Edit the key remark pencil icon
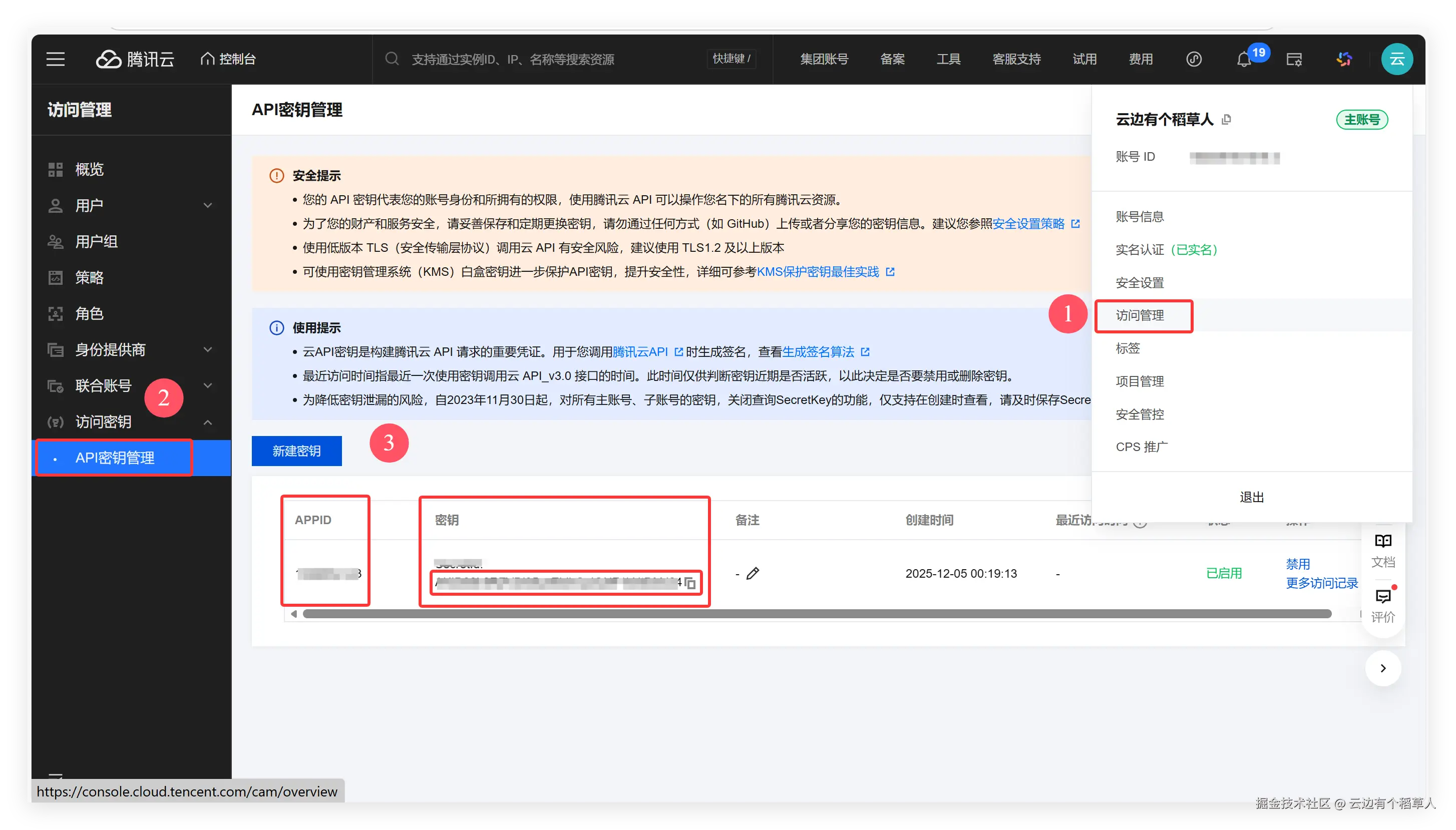The image size is (1456, 830). pos(753,574)
